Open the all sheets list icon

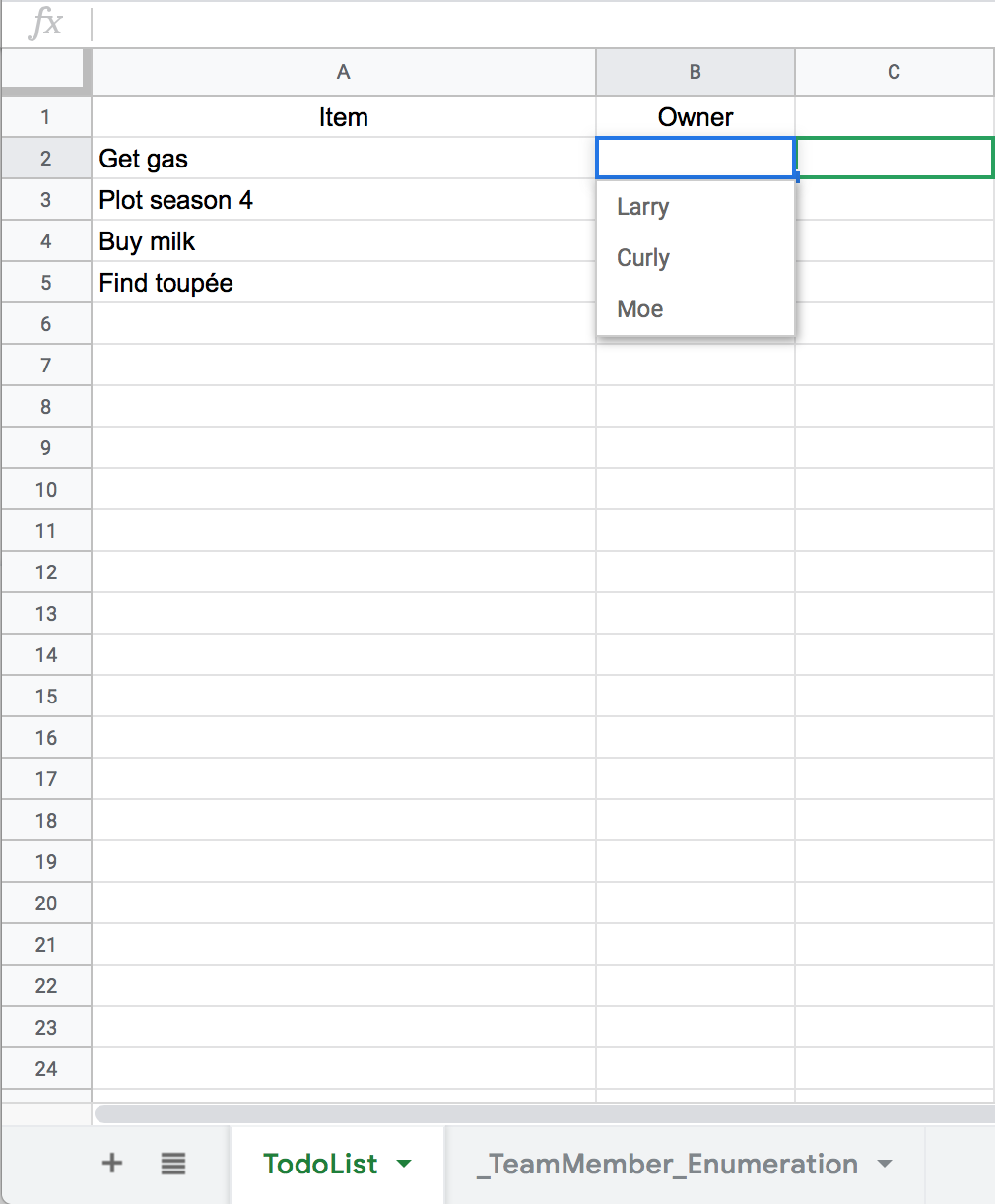coord(173,1164)
